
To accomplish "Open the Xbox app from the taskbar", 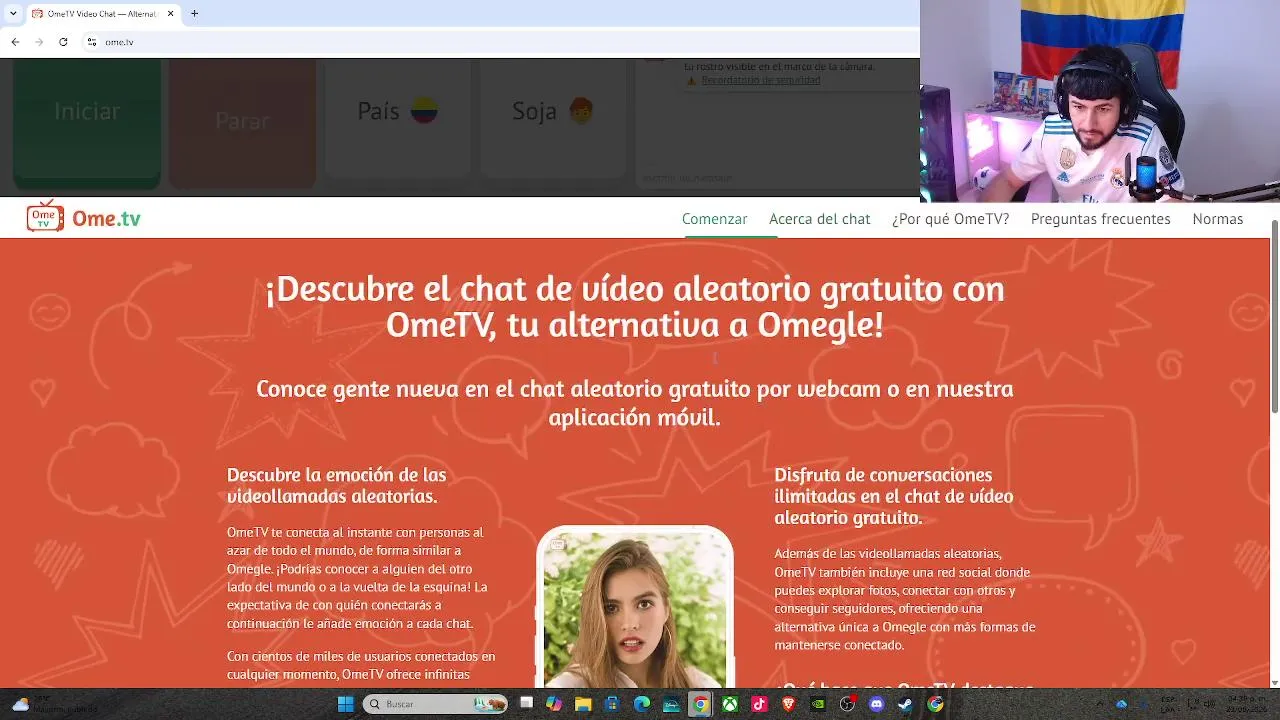I will coord(730,704).
